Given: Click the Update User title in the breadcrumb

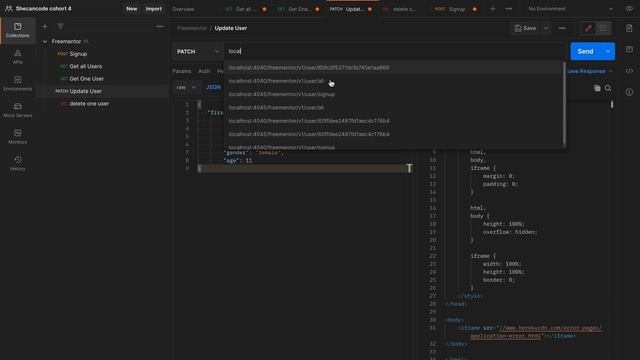Looking at the screenshot, I should coord(231,28).
